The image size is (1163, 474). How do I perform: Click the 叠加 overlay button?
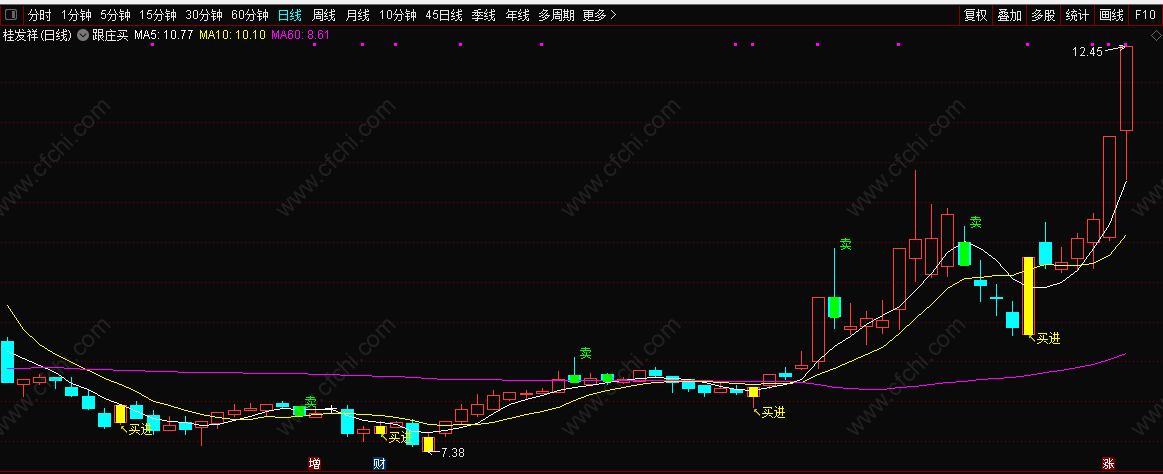click(1009, 15)
